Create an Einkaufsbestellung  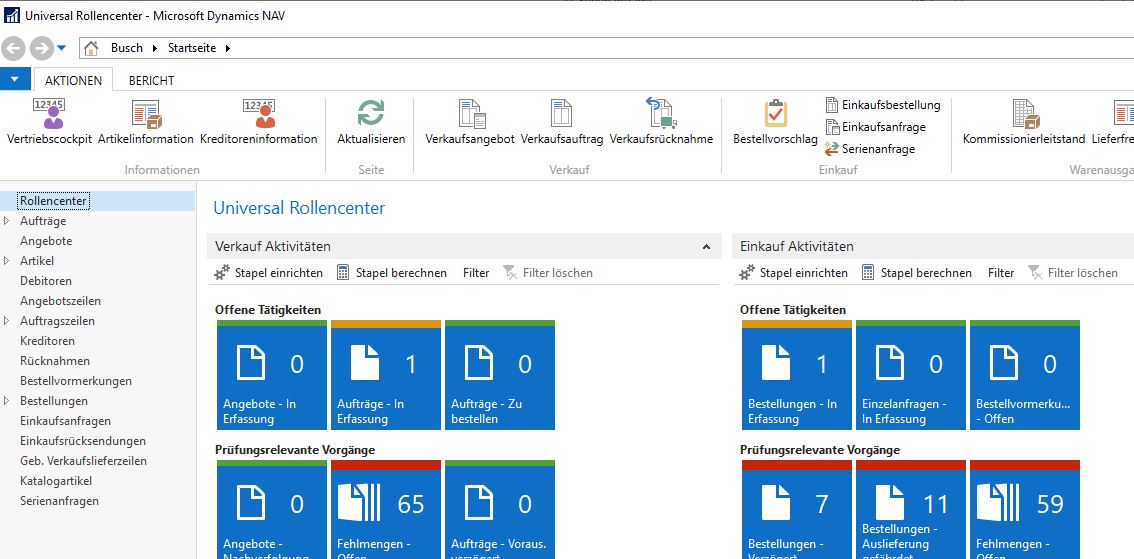(x=882, y=105)
